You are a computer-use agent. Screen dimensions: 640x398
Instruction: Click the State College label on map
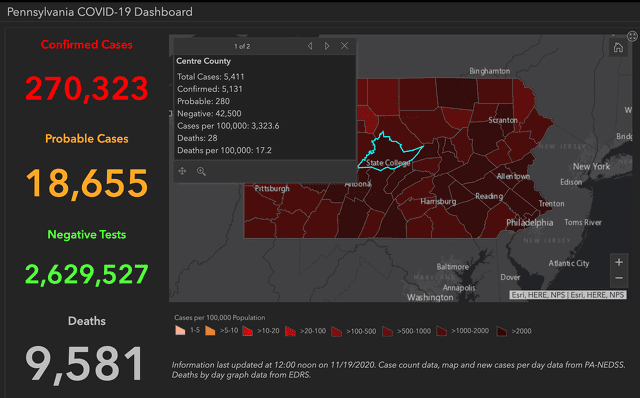tap(388, 163)
